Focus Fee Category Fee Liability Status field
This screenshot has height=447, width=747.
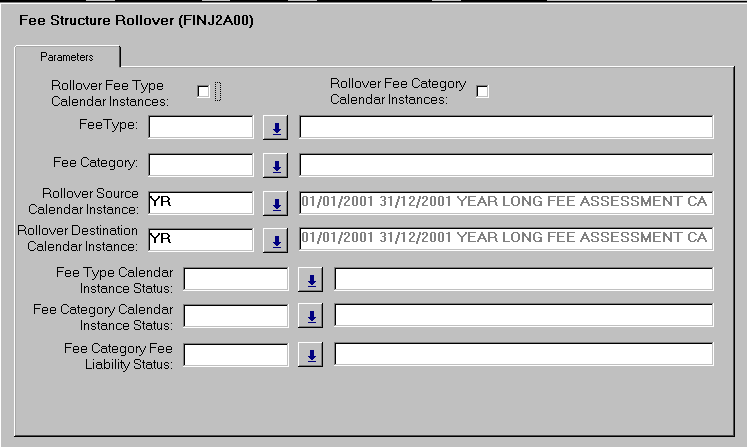(x=236, y=354)
